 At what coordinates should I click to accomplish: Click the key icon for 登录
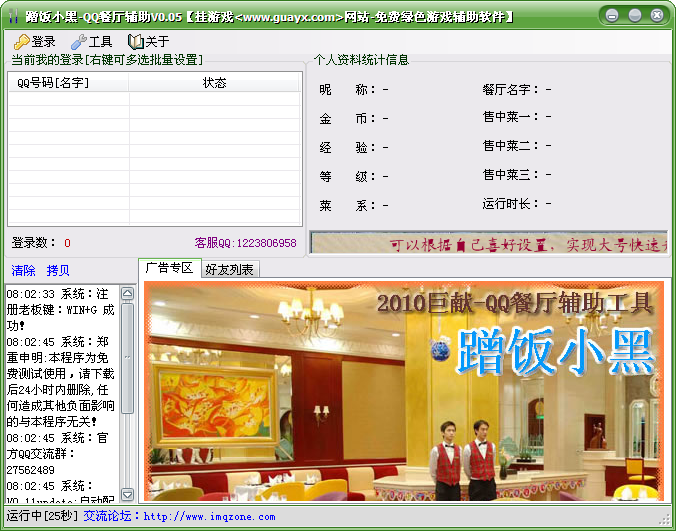click(21, 42)
